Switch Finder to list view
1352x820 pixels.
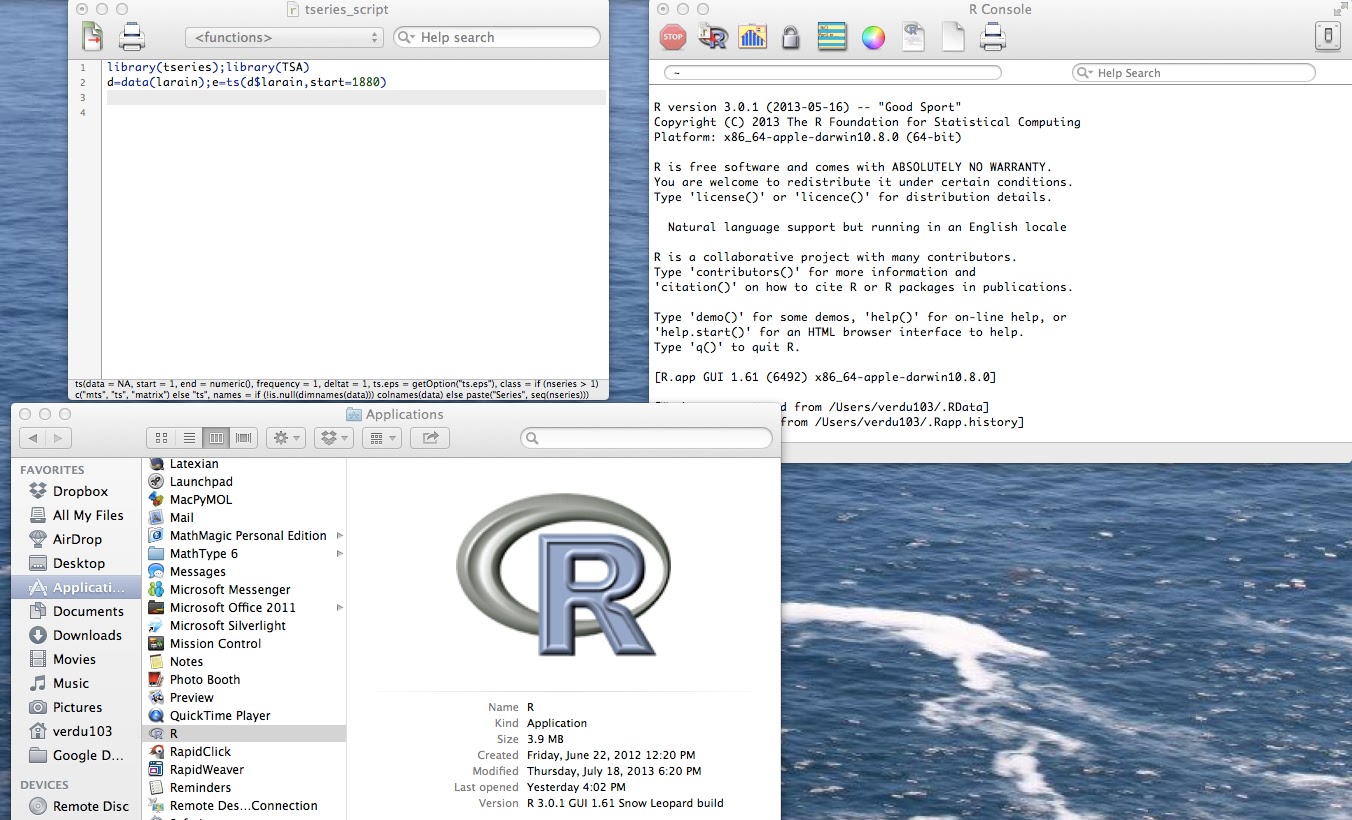point(188,438)
